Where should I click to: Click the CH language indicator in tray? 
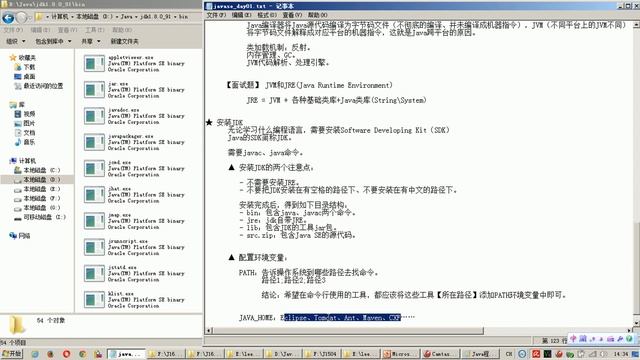(509, 354)
